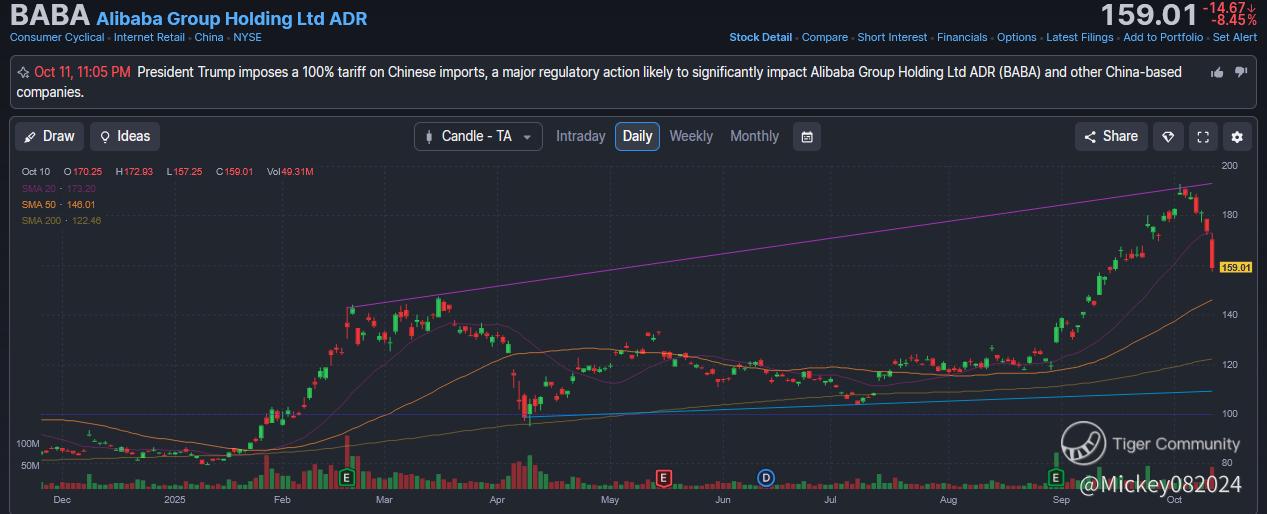
Task: Click the 159.01 price tag on axis
Action: pyautogui.click(x=1237, y=267)
